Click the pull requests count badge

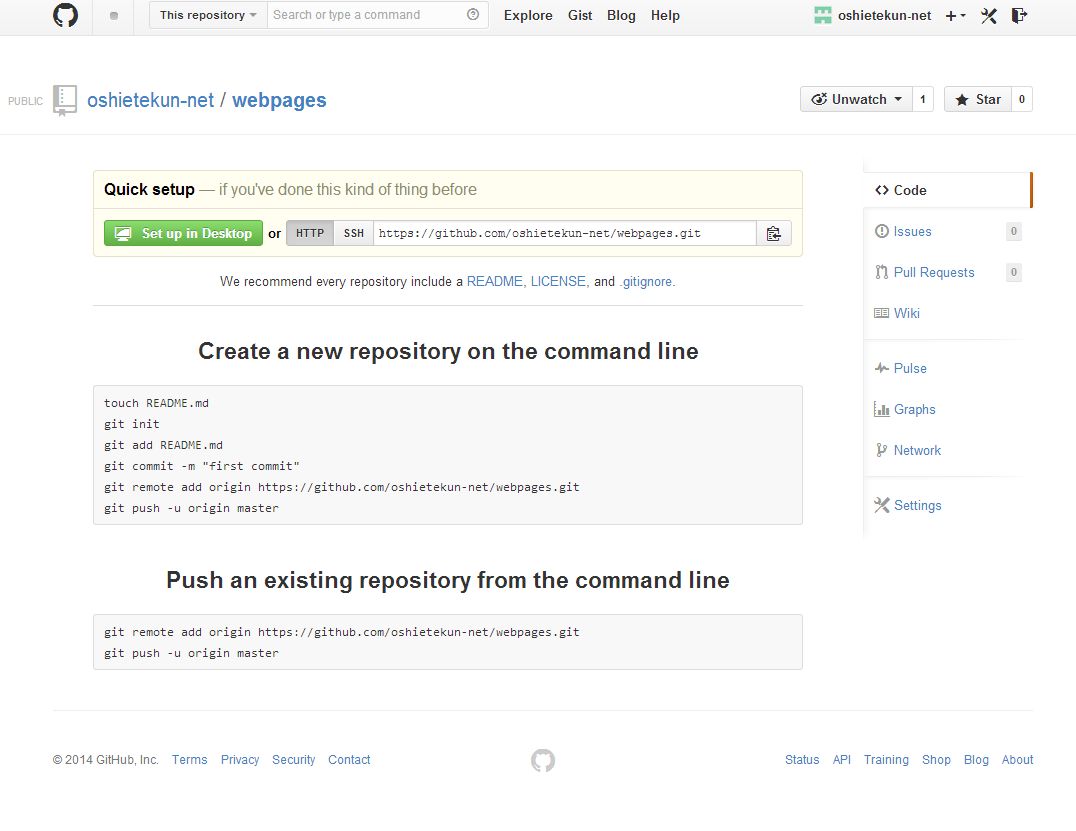point(1014,272)
